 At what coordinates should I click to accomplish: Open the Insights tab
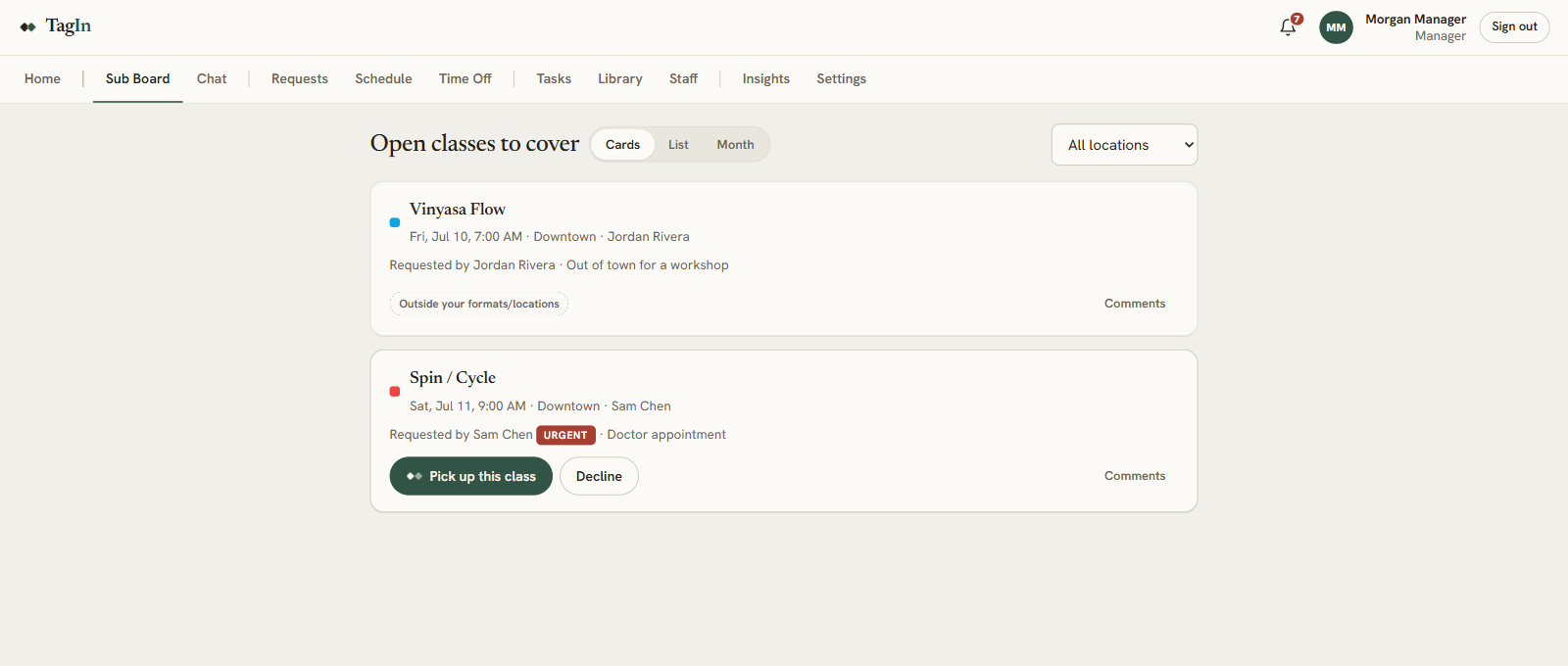coord(765,79)
